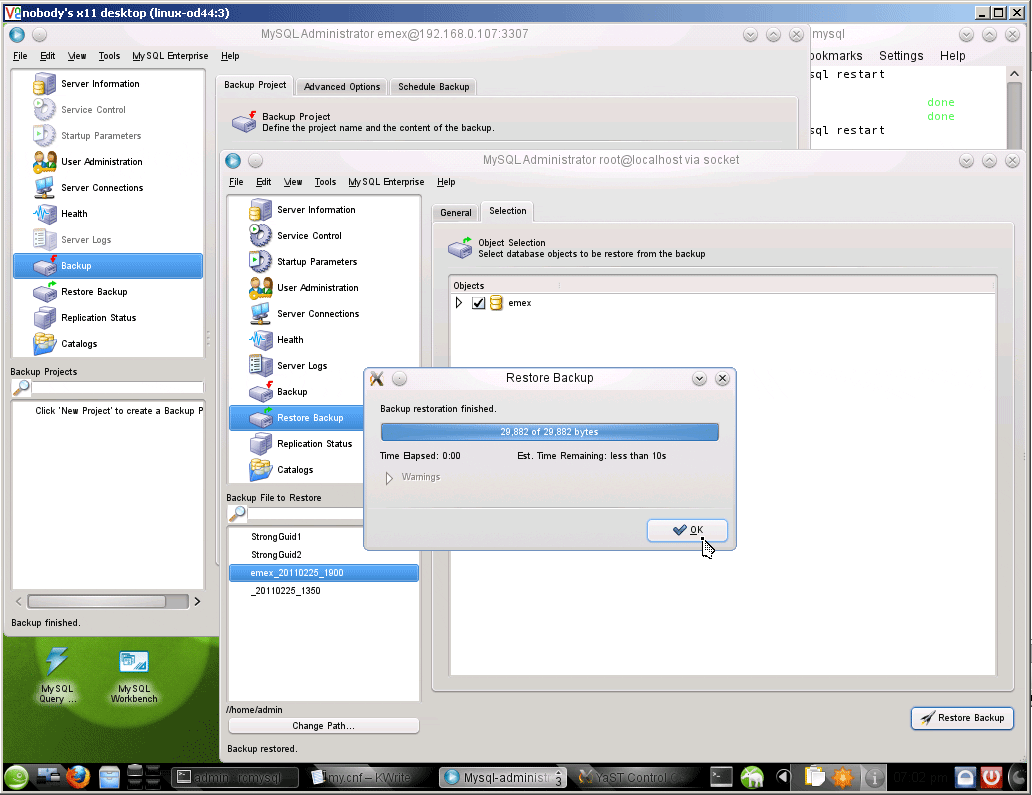Screen dimensions: 1032x795
Task: Toggle the emex database checkbox
Action: [x=478, y=303]
